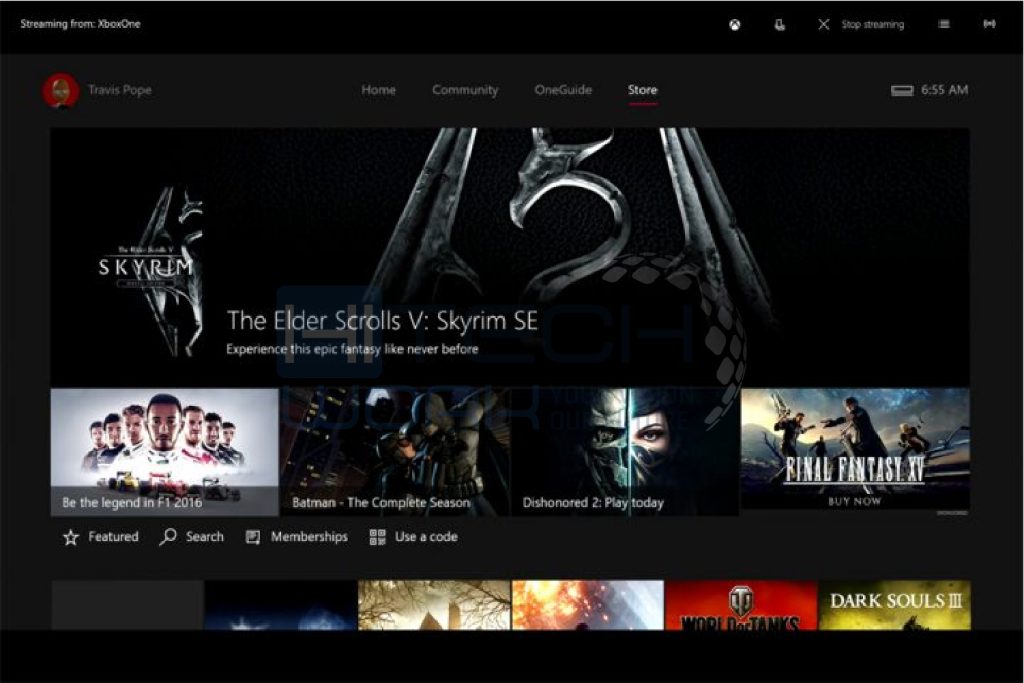Open the Be the legend in F1 2016 tile
The height and width of the screenshot is (683, 1024).
[165, 452]
